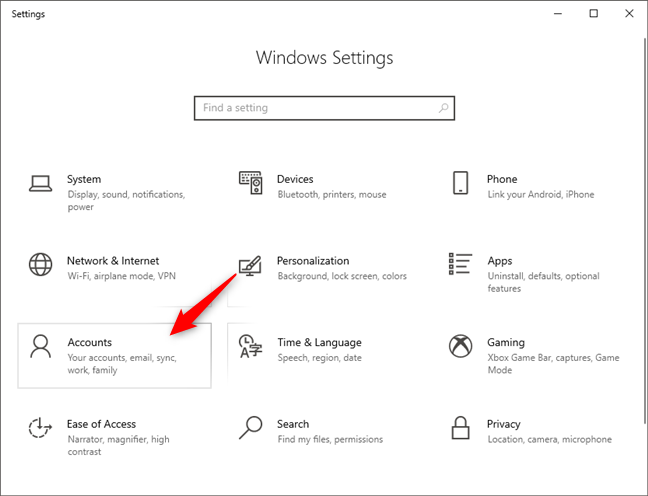648x496 pixels.
Task: Select the Phone icon
Action: pos(460,183)
